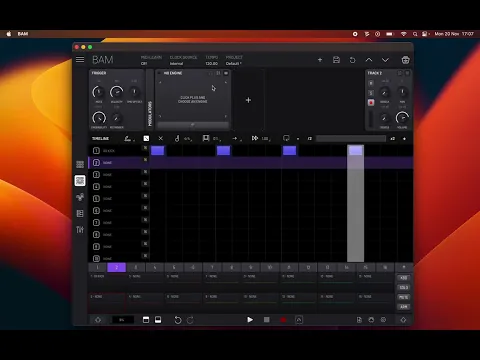Click the diamond icon at the bottom bar's far right
This screenshot has height=360, width=480.
[403, 320]
